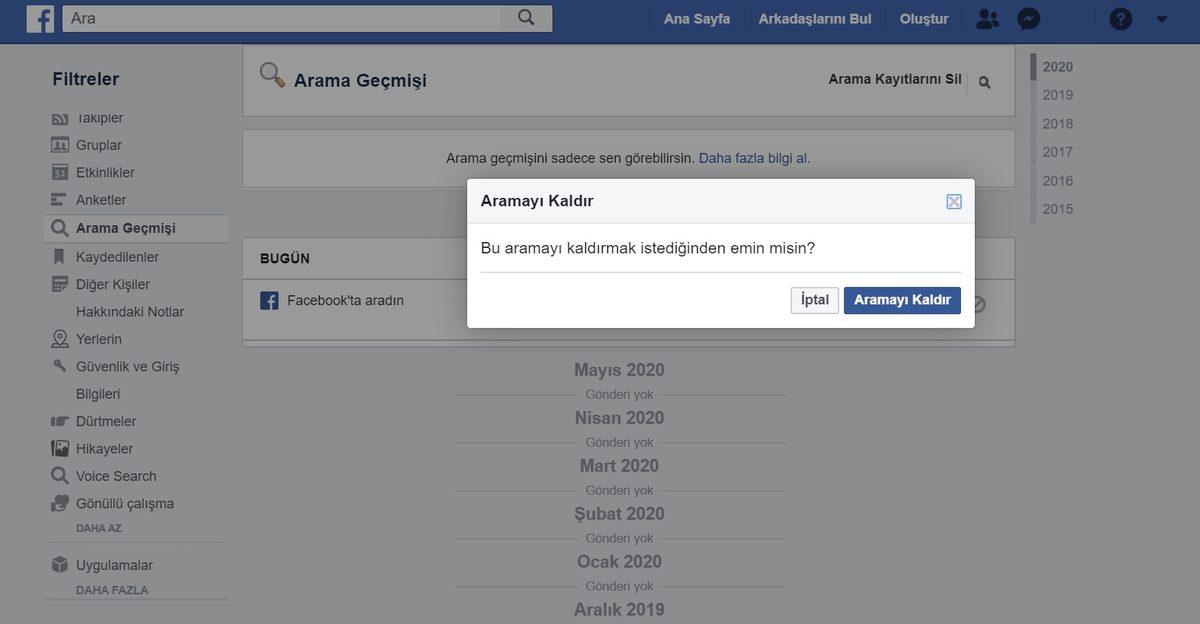Open the account settings dropdown arrow
Screen dimensions: 1200x624
point(1160,18)
